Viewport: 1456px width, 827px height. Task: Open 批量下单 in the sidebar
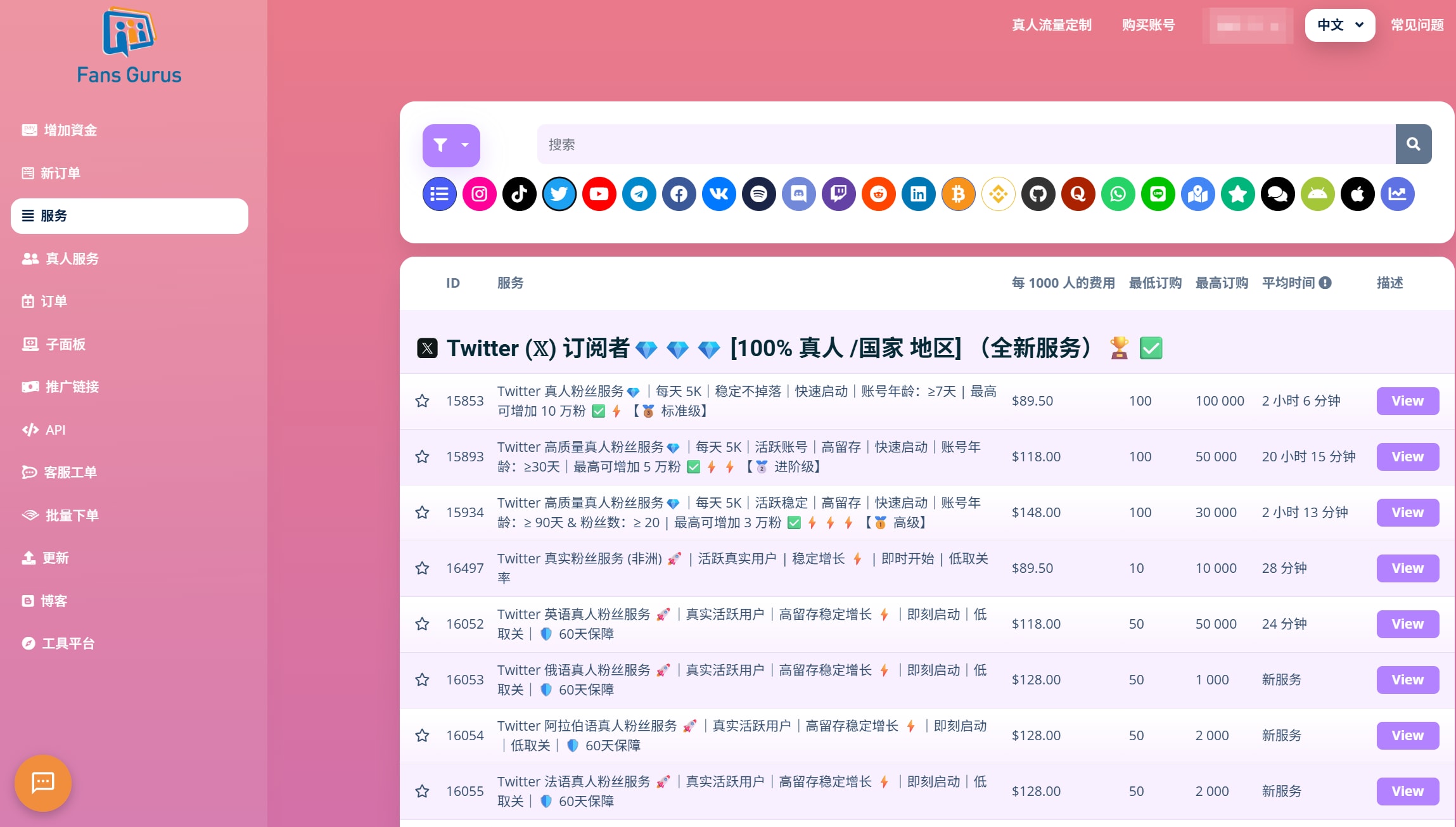[129, 515]
